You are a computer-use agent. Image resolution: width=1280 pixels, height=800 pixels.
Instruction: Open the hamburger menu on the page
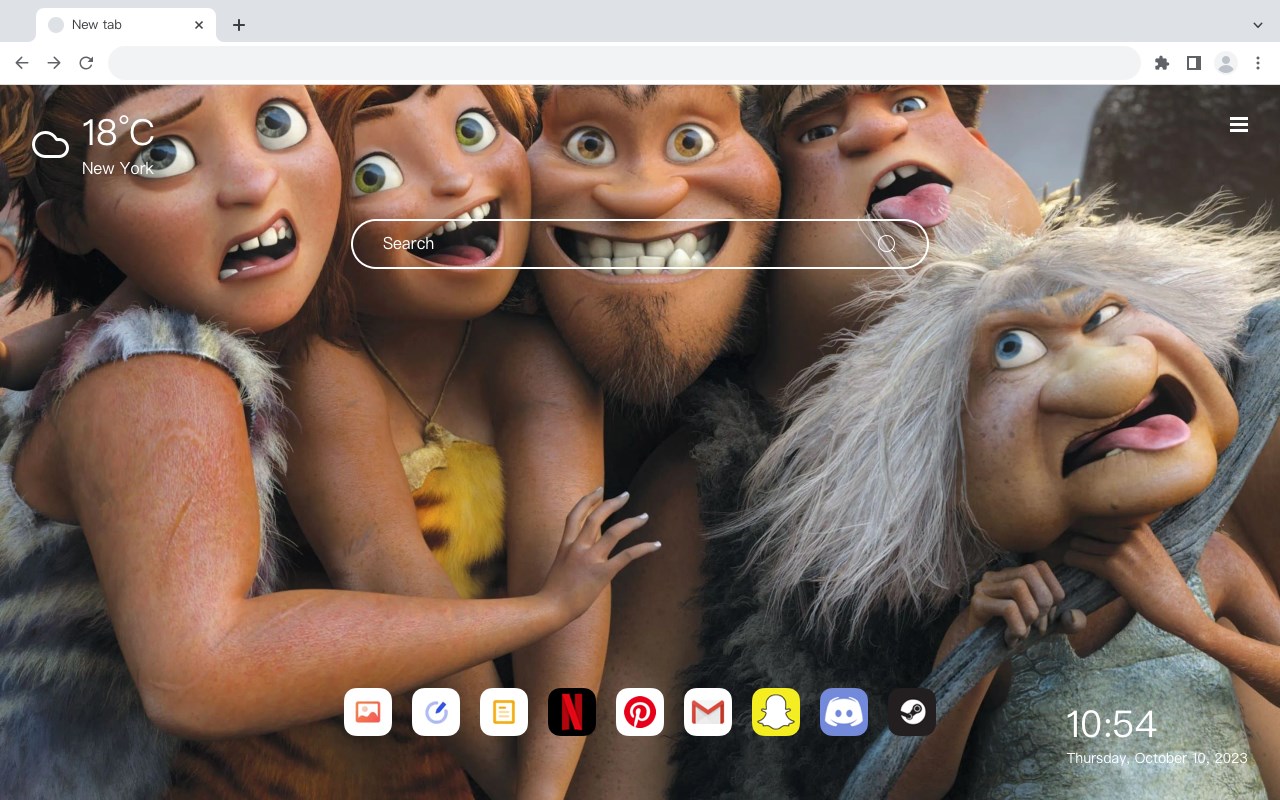[x=1239, y=125]
